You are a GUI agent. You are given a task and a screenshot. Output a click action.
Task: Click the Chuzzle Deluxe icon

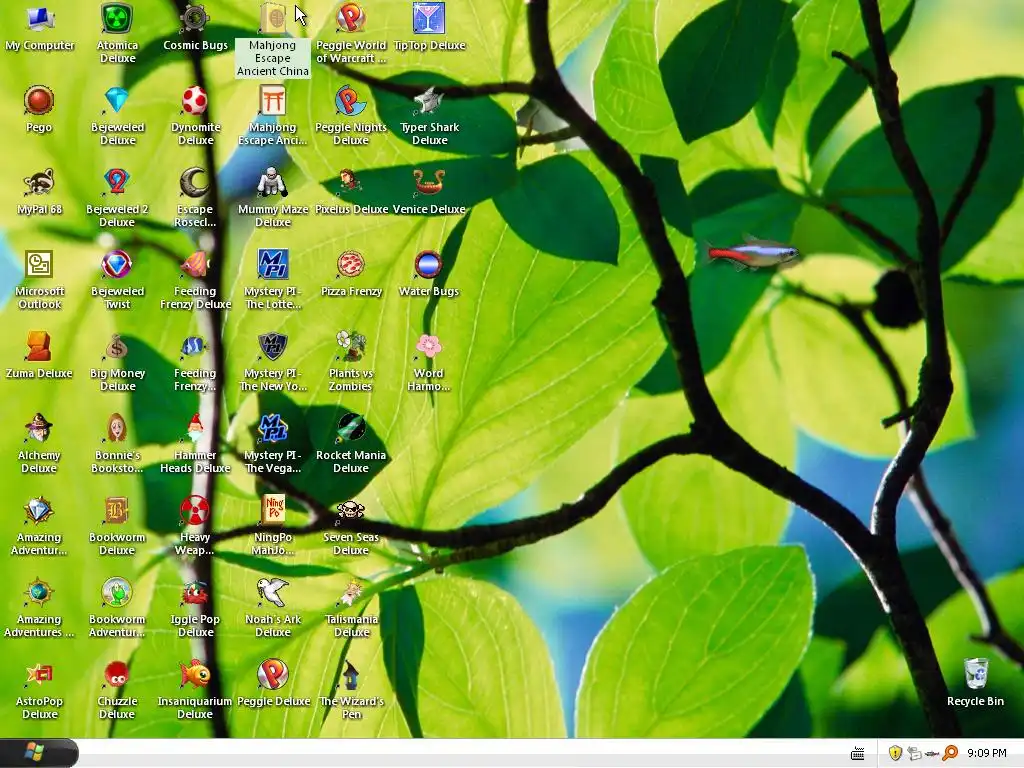tap(118, 675)
